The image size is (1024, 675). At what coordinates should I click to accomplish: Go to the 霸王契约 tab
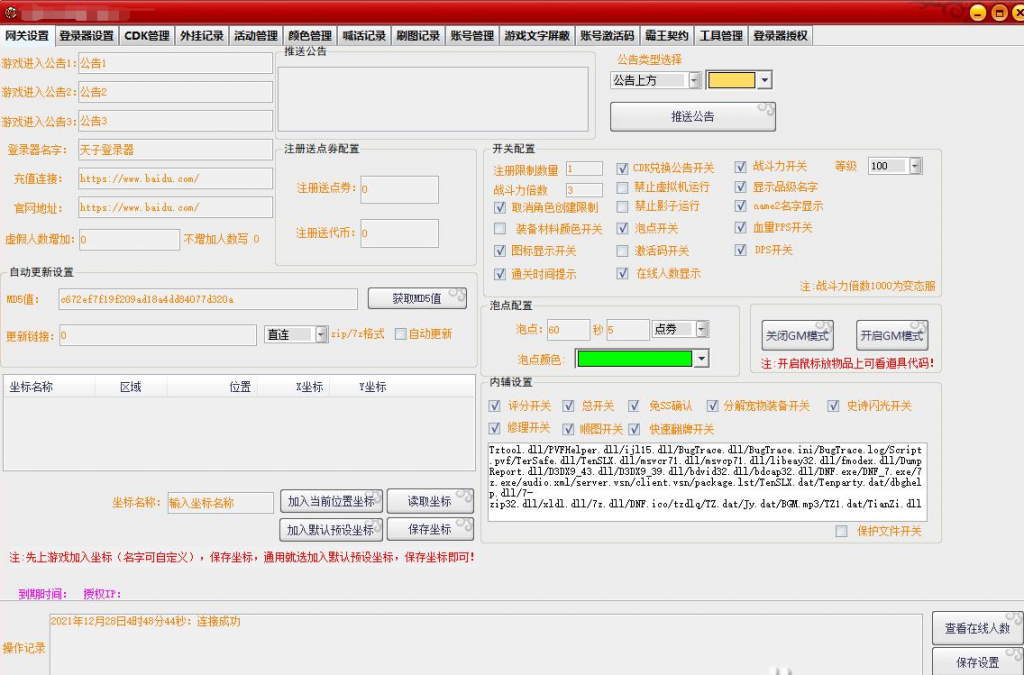click(x=666, y=36)
